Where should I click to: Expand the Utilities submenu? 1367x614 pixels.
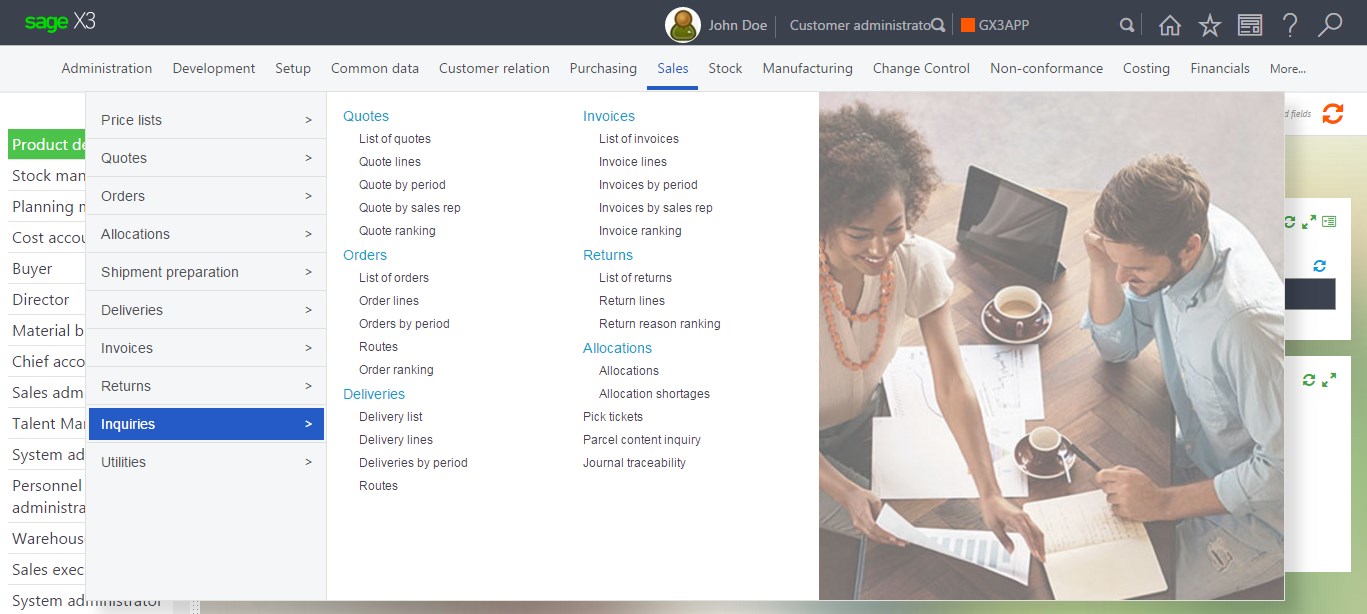206,462
